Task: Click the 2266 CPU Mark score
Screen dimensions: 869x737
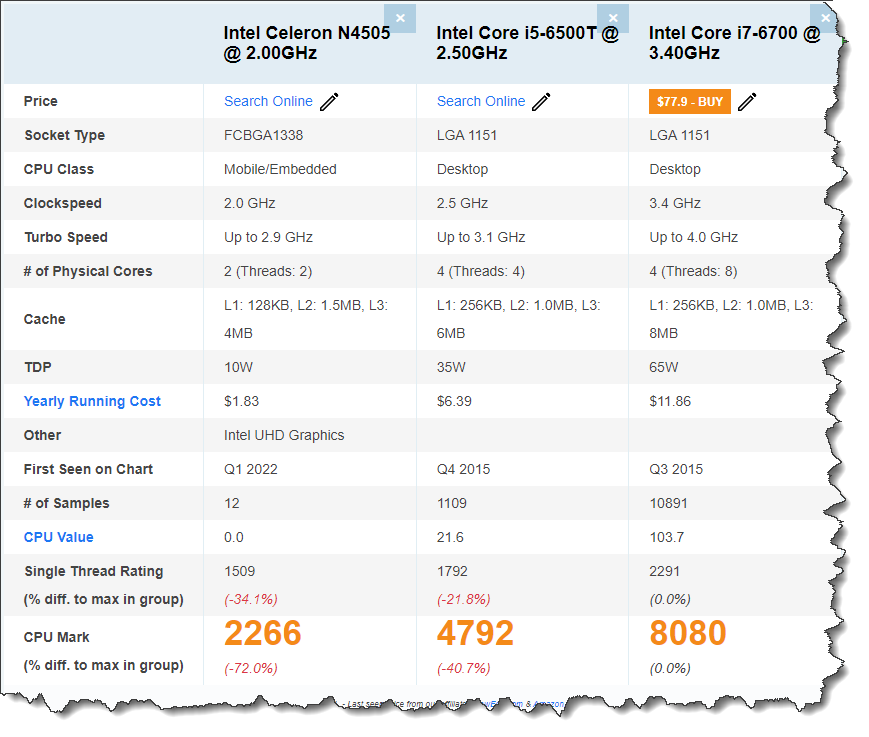Action: point(263,633)
